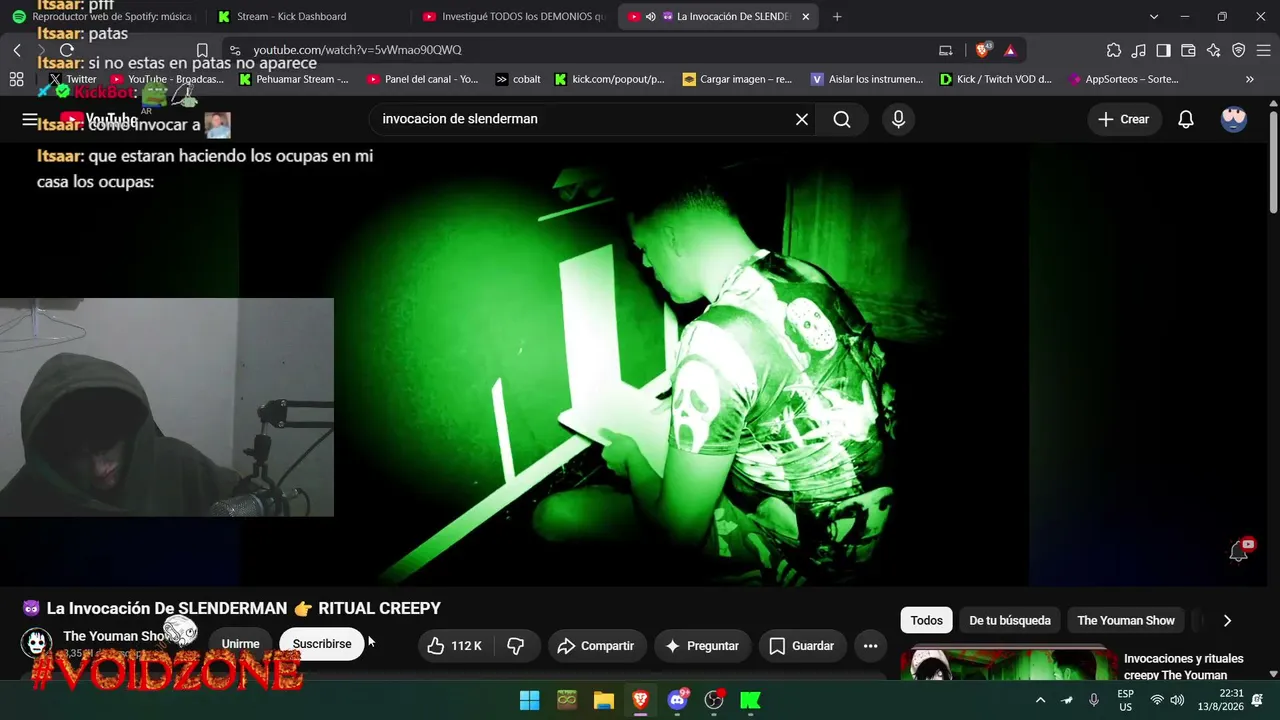Open the YouTube guide hamburger menu
Screen dimensions: 1280x720
30,119
